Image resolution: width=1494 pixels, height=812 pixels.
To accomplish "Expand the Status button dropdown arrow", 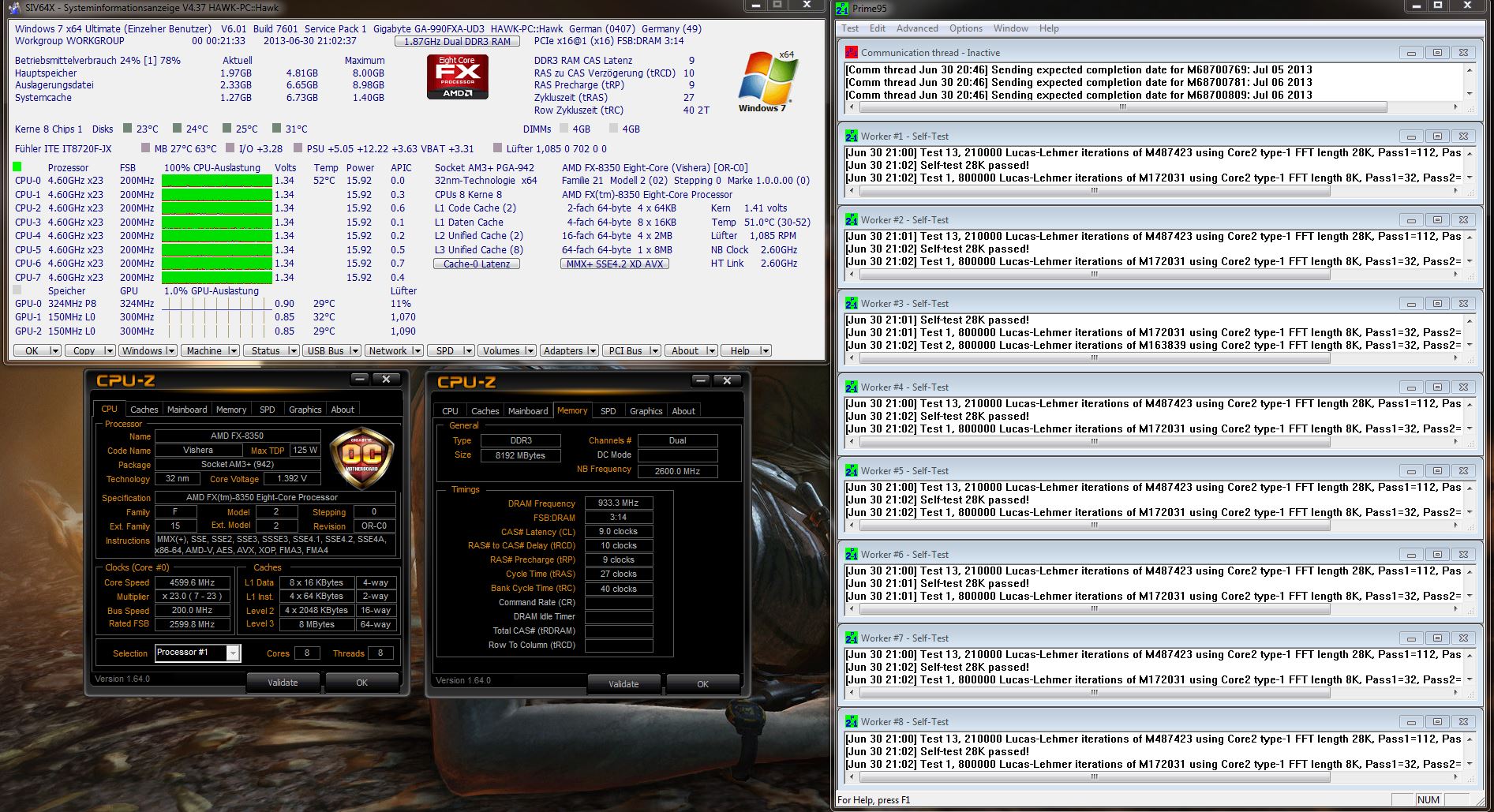I will (293, 350).
